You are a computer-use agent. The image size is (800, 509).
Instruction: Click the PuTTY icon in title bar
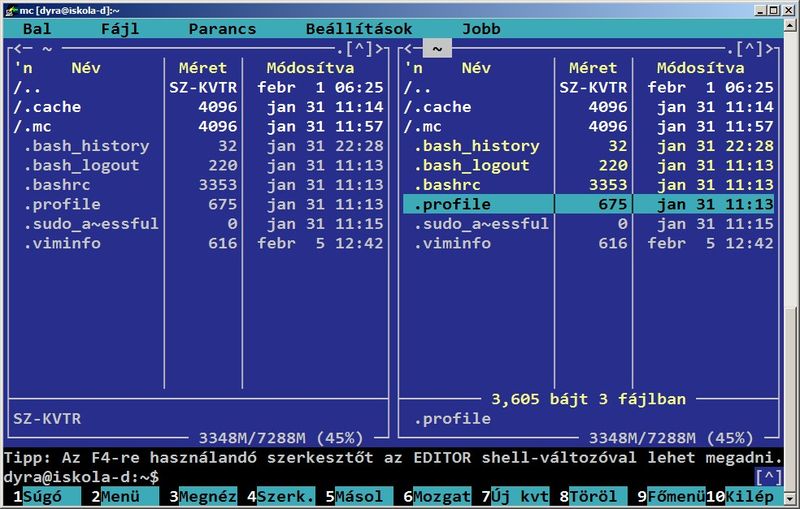(x=11, y=10)
